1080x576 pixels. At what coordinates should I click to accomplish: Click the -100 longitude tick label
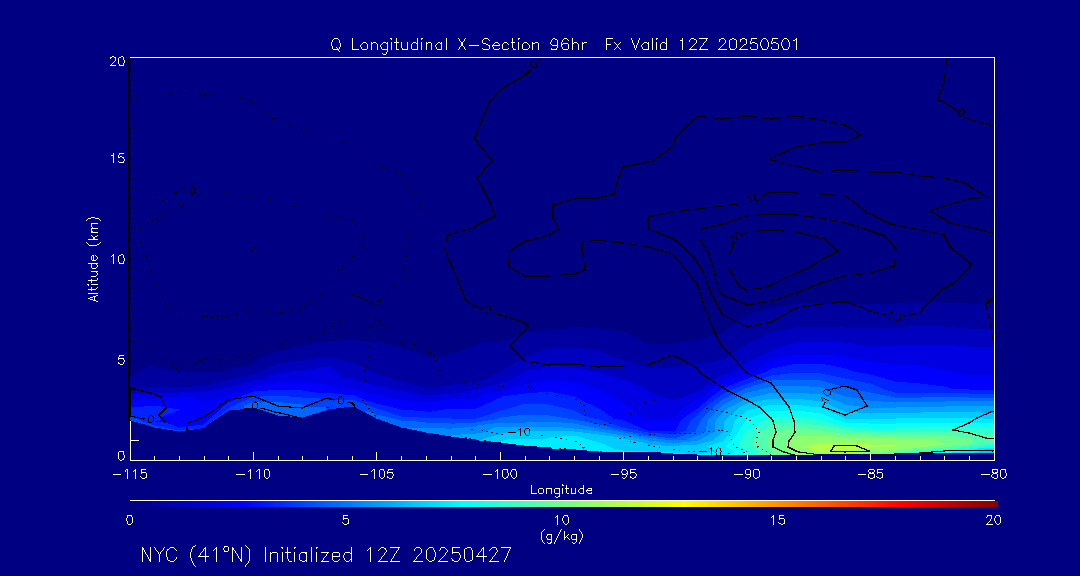click(x=500, y=475)
